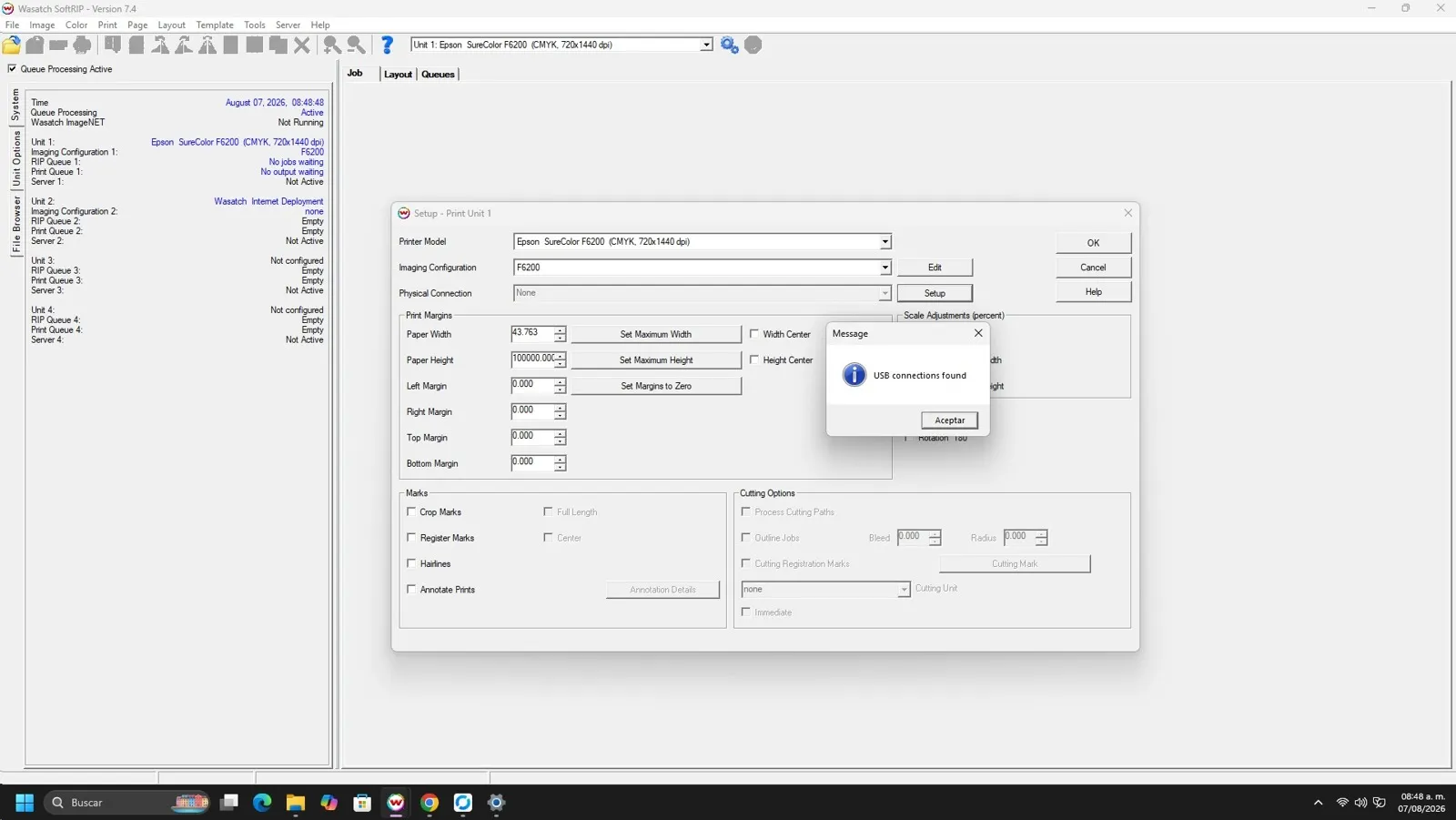Click the Paper Height input field
Screen dimensions: 1456x820
point(533,359)
